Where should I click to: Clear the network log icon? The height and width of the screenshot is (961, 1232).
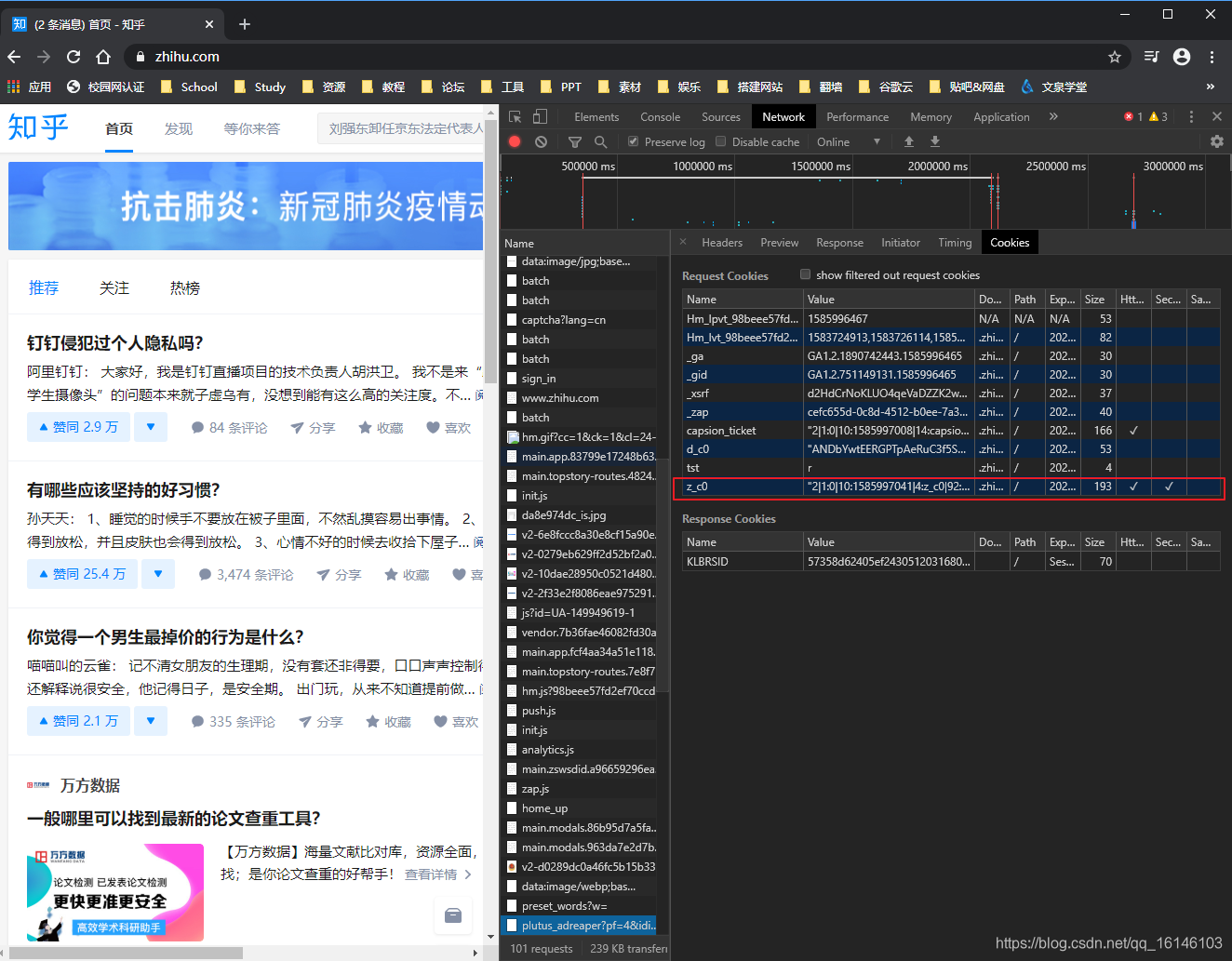pos(542,141)
